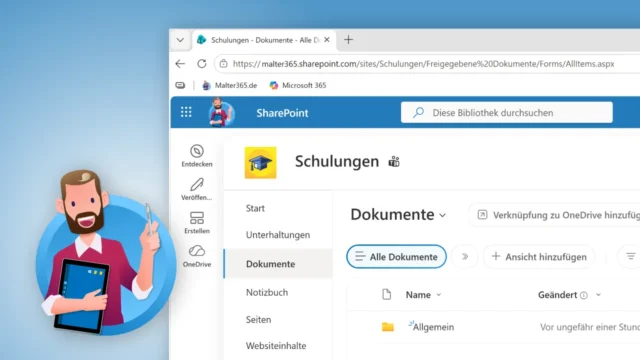Open Notizbuch from site navigation

coord(267,292)
